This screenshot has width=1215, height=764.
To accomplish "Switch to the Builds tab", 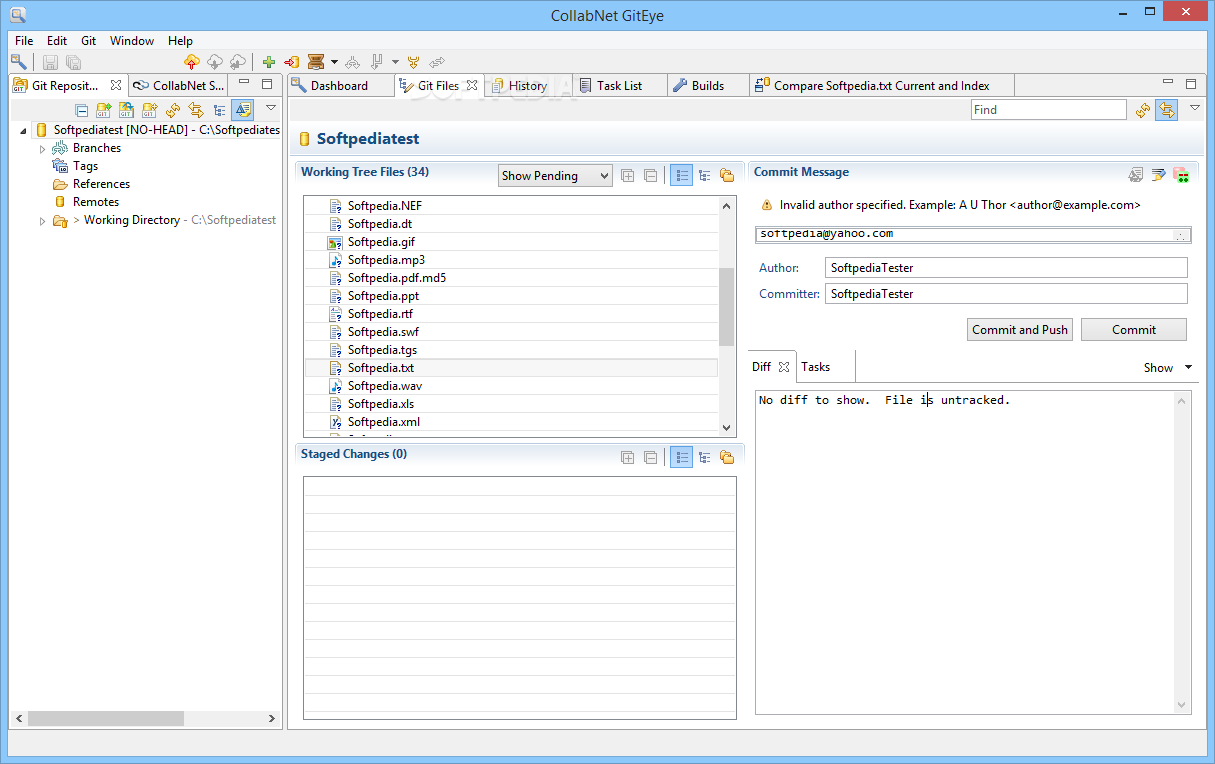I will [x=707, y=86].
